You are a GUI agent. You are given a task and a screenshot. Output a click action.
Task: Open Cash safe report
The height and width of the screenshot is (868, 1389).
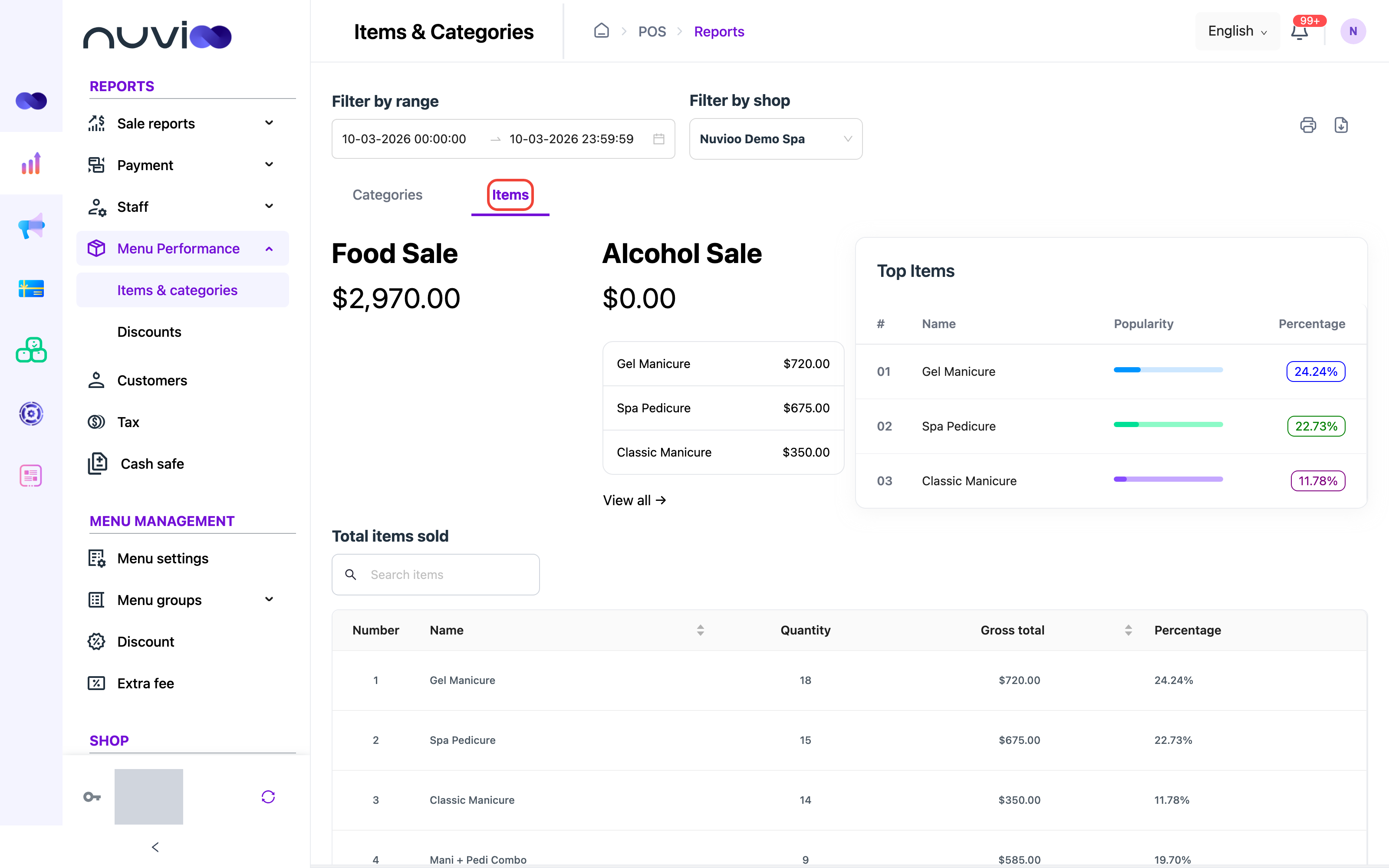(152, 463)
